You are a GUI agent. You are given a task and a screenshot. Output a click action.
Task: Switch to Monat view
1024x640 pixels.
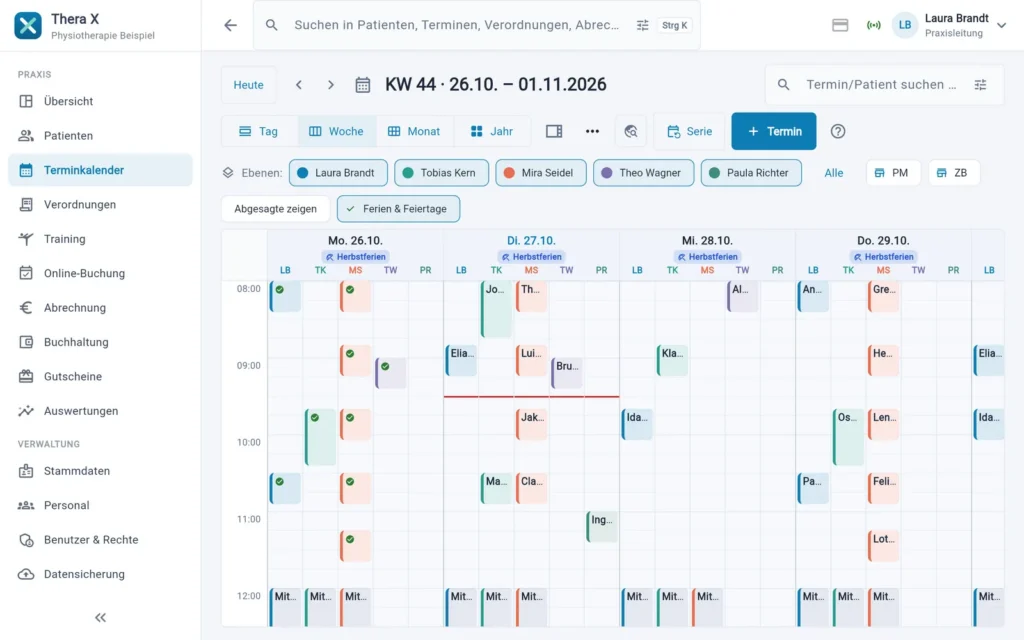click(414, 131)
